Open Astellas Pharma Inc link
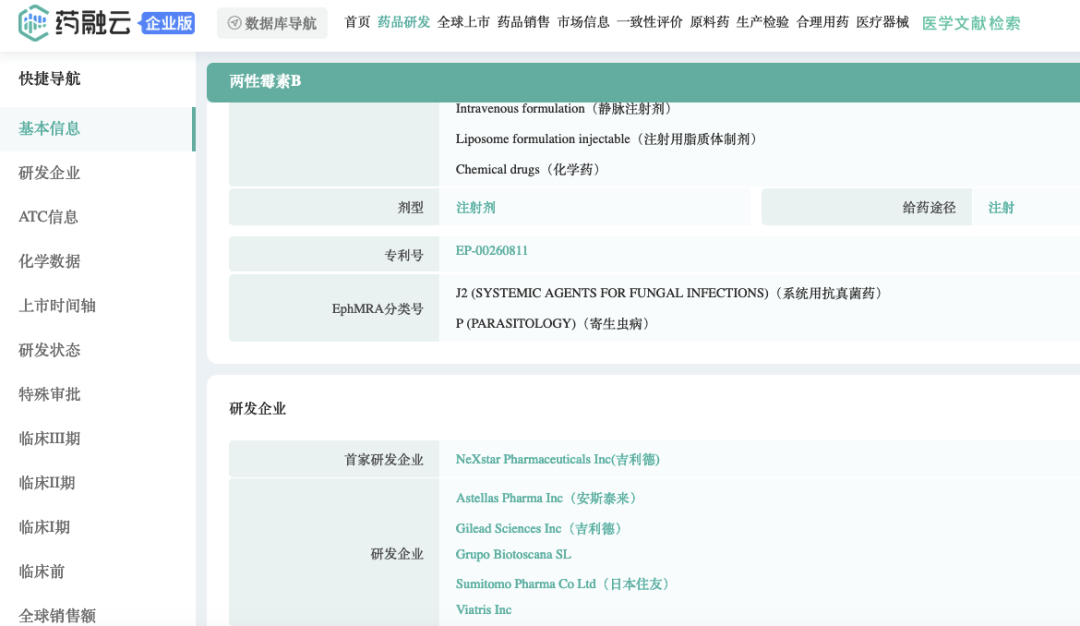The width and height of the screenshot is (1080, 626). (548, 498)
